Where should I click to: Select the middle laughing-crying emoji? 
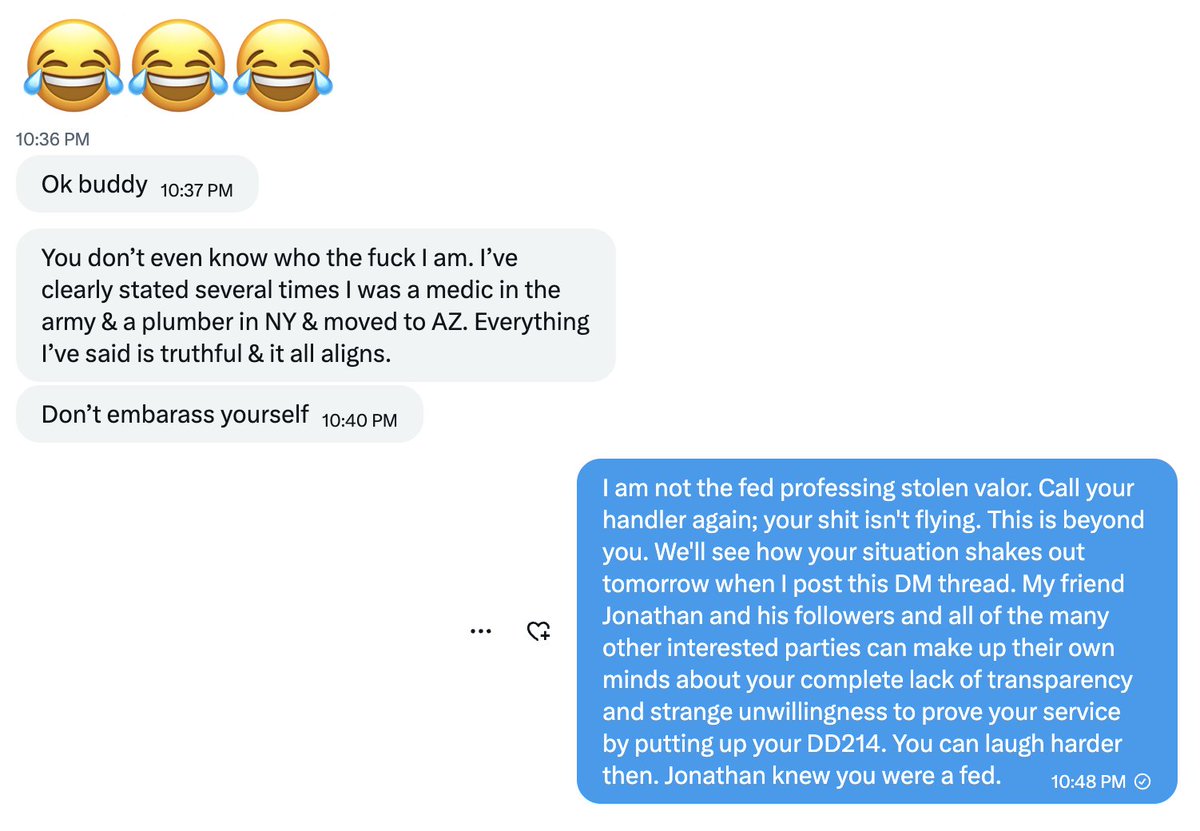[x=179, y=63]
